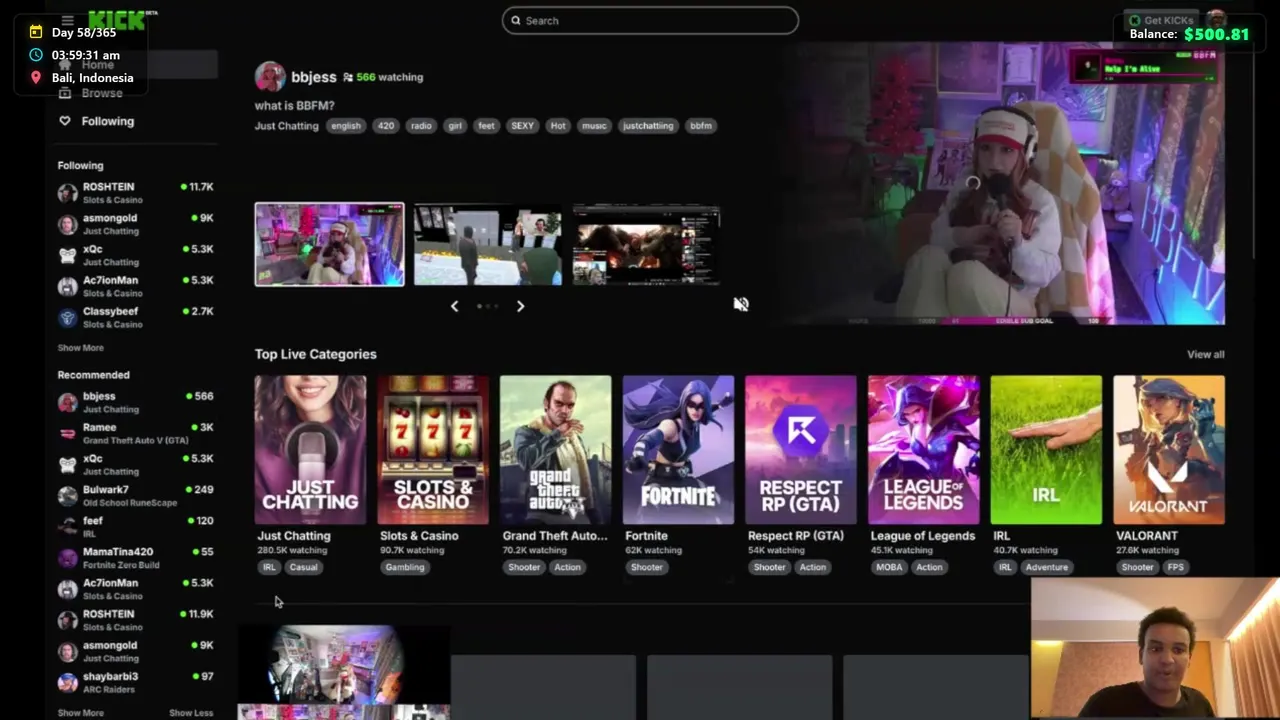
Task: Open the user profile avatar menu
Action: click(1216, 19)
